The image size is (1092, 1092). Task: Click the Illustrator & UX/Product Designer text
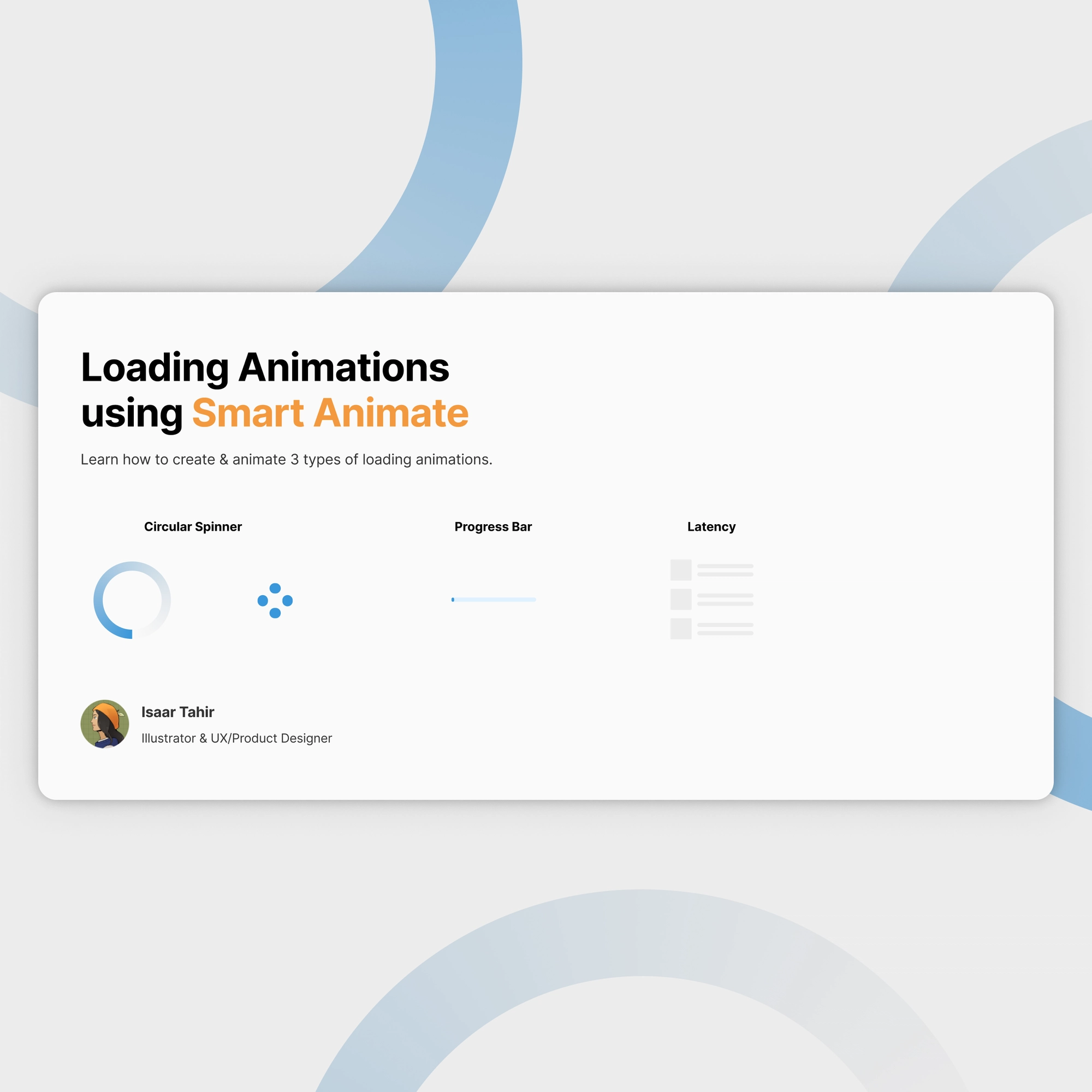236,738
